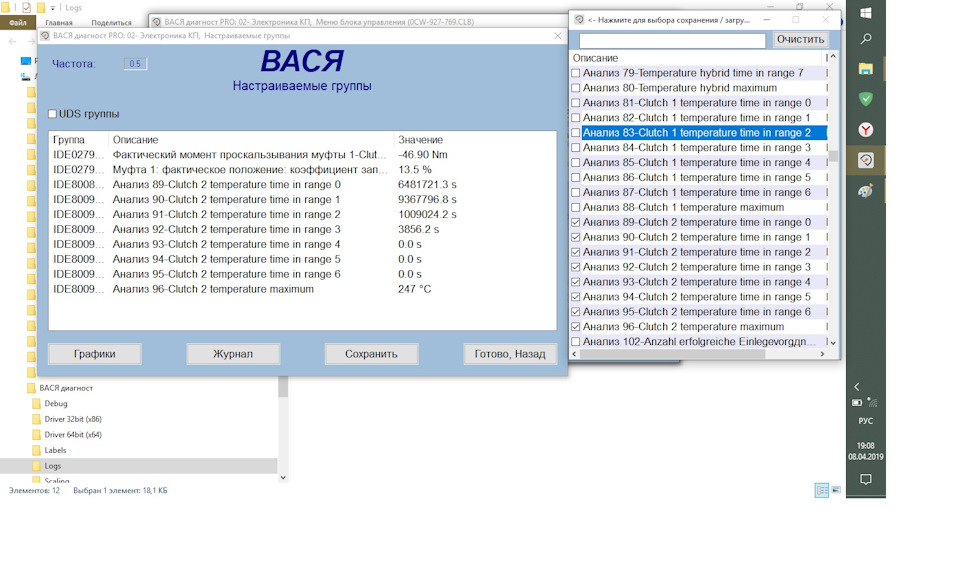
Task: Open Windows Start button
Action: point(866,13)
